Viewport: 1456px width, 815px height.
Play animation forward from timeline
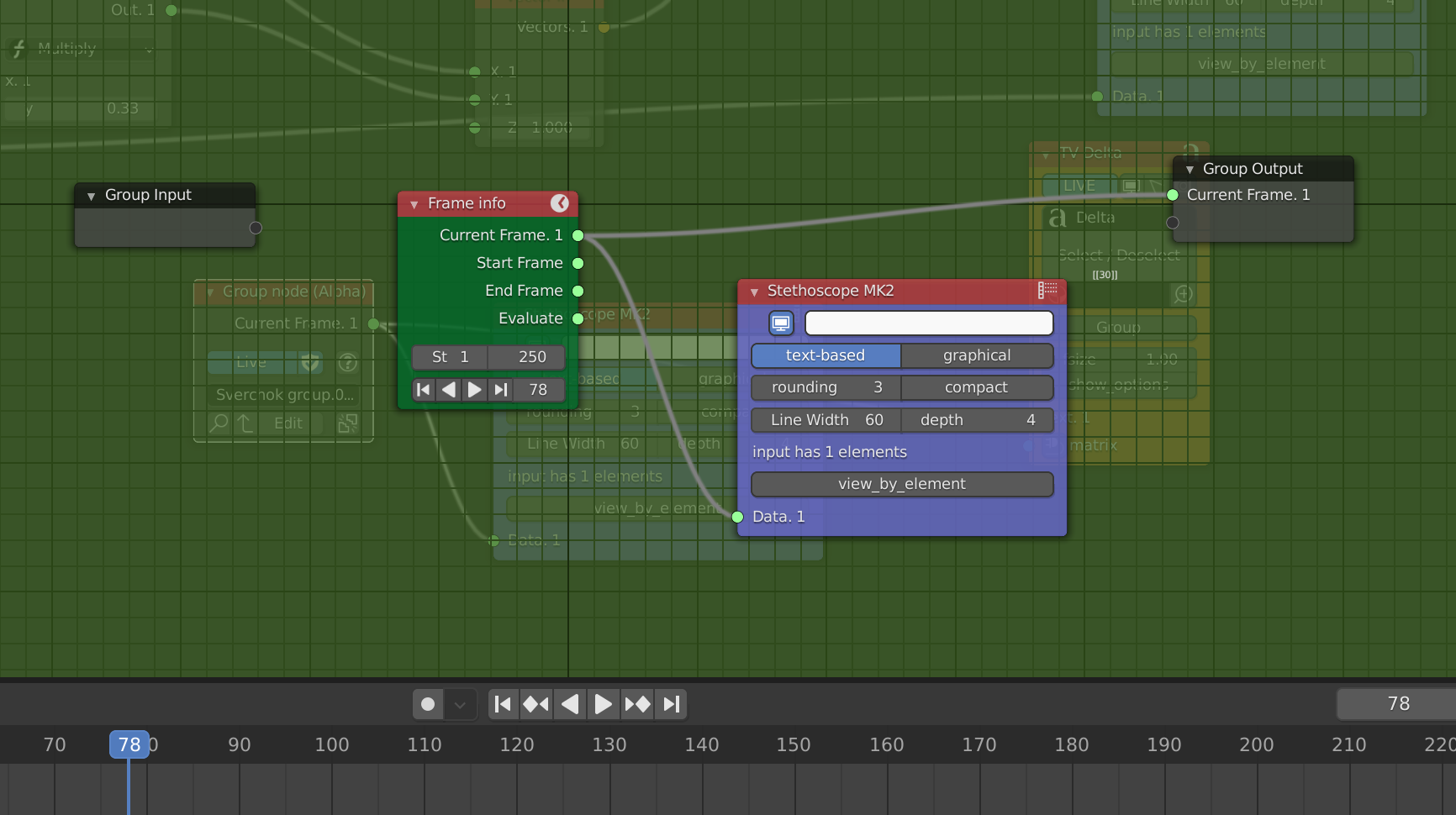point(603,704)
